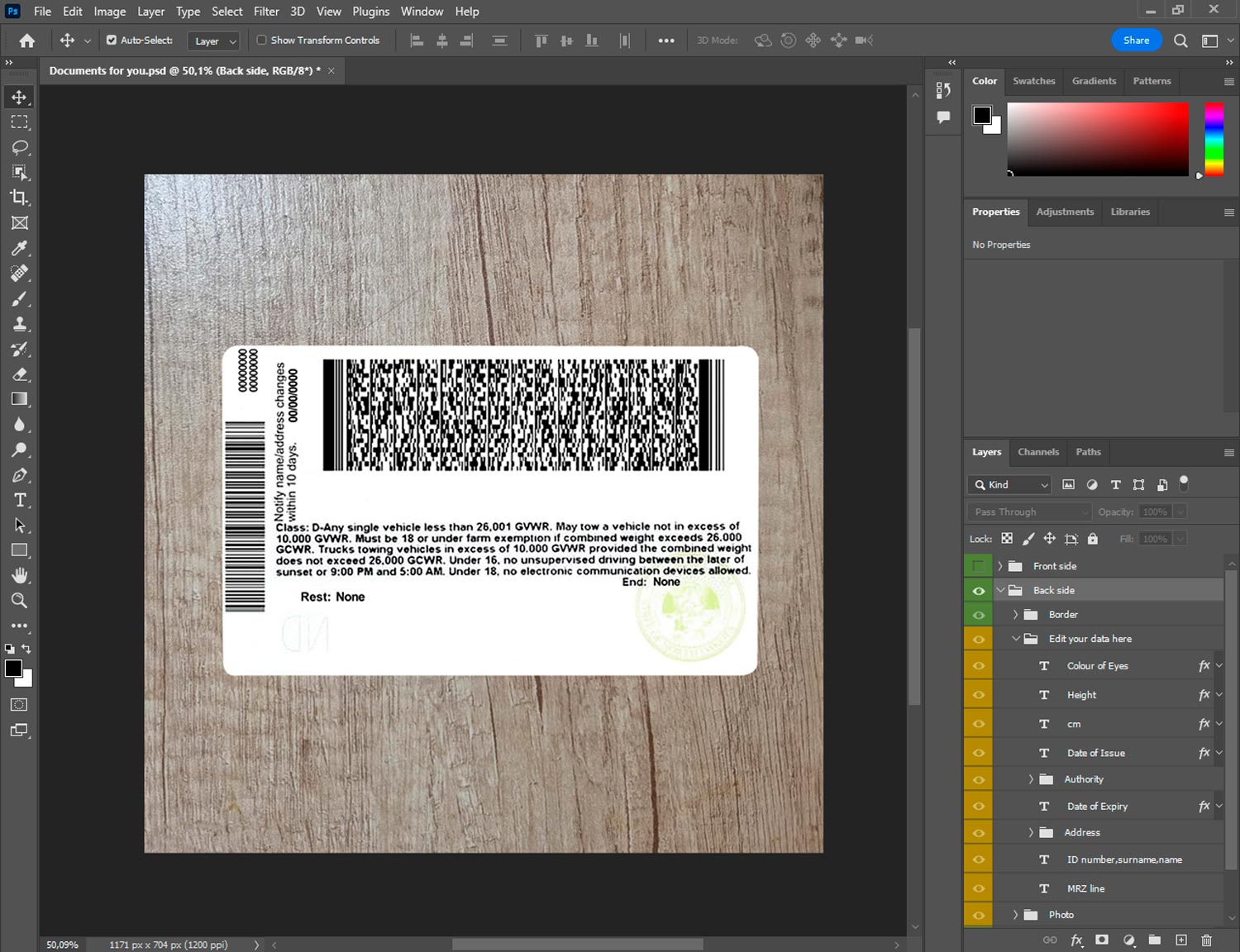Click the delete layer trash icon
Image resolution: width=1240 pixels, height=952 pixels.
pos(1206,940)
